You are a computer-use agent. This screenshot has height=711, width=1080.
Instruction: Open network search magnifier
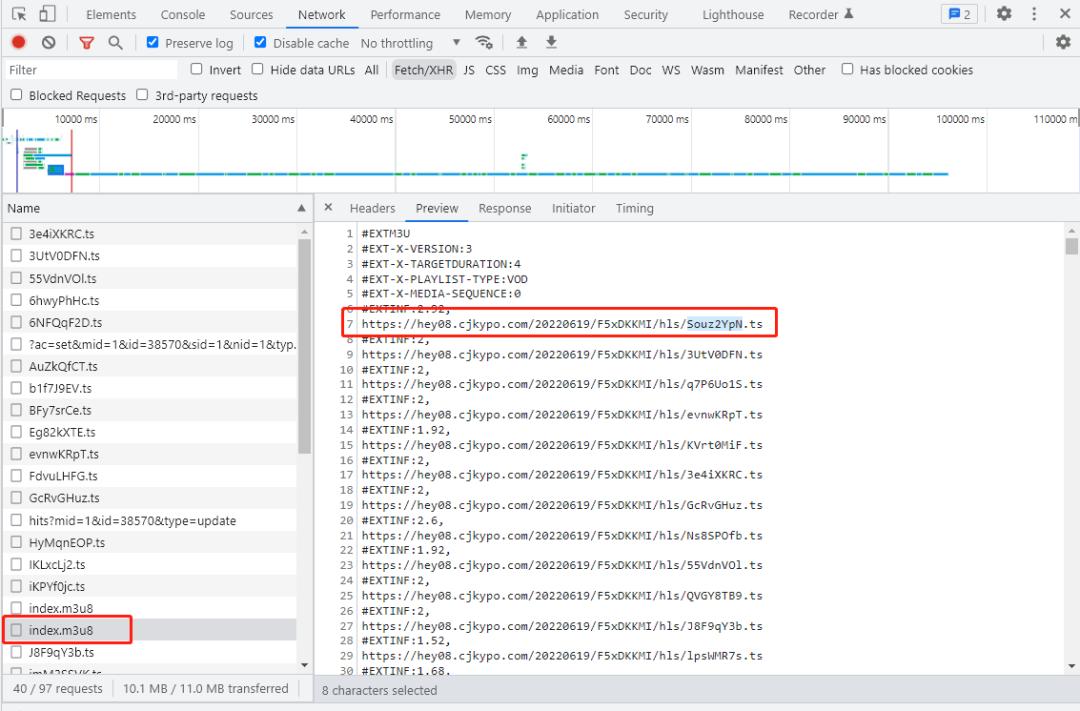pos(115,43)
